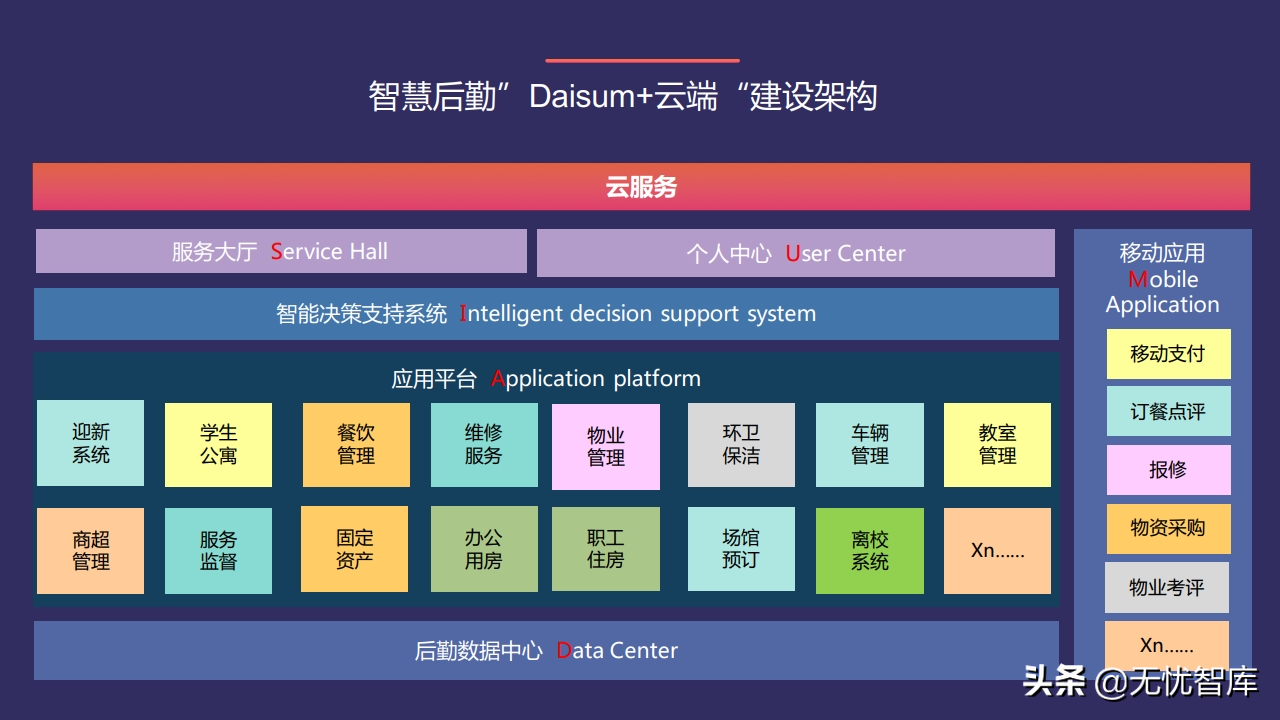Select the 迎新系统 module block
The width and height of the screenshot is (1280, 720).
coord(90,444)
